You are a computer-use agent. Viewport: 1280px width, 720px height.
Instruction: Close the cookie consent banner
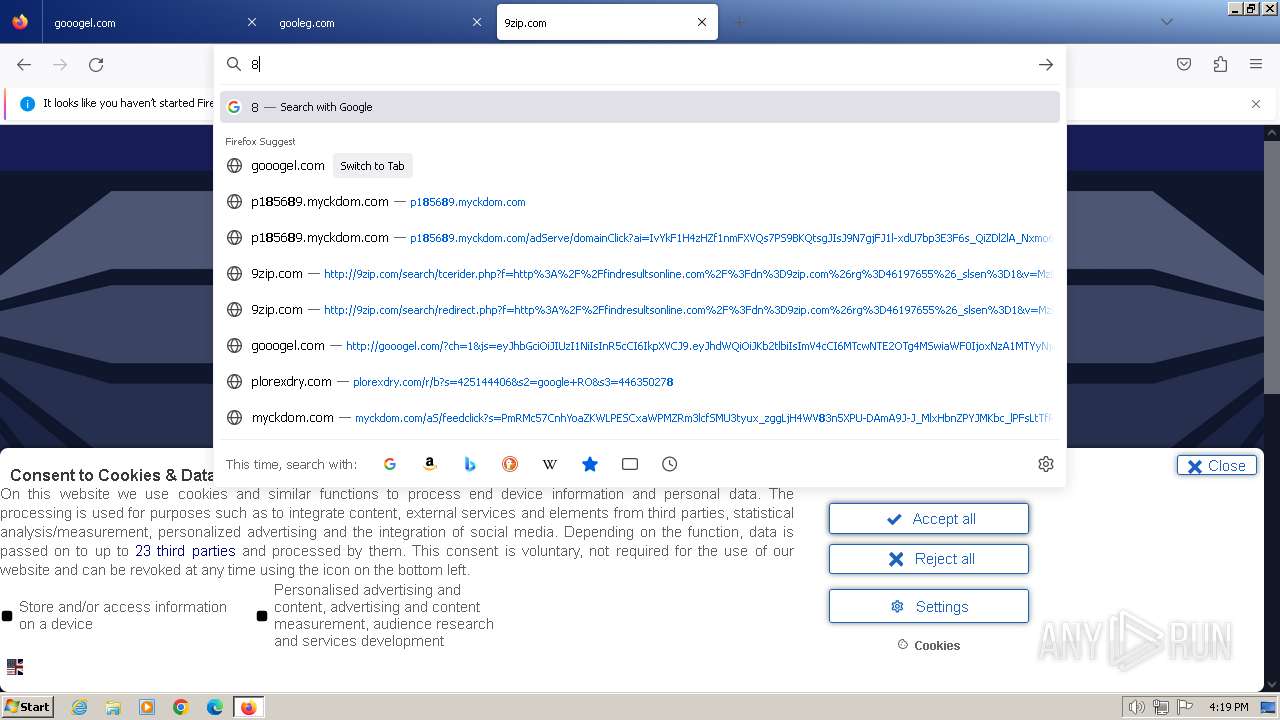pos(1217,465)
